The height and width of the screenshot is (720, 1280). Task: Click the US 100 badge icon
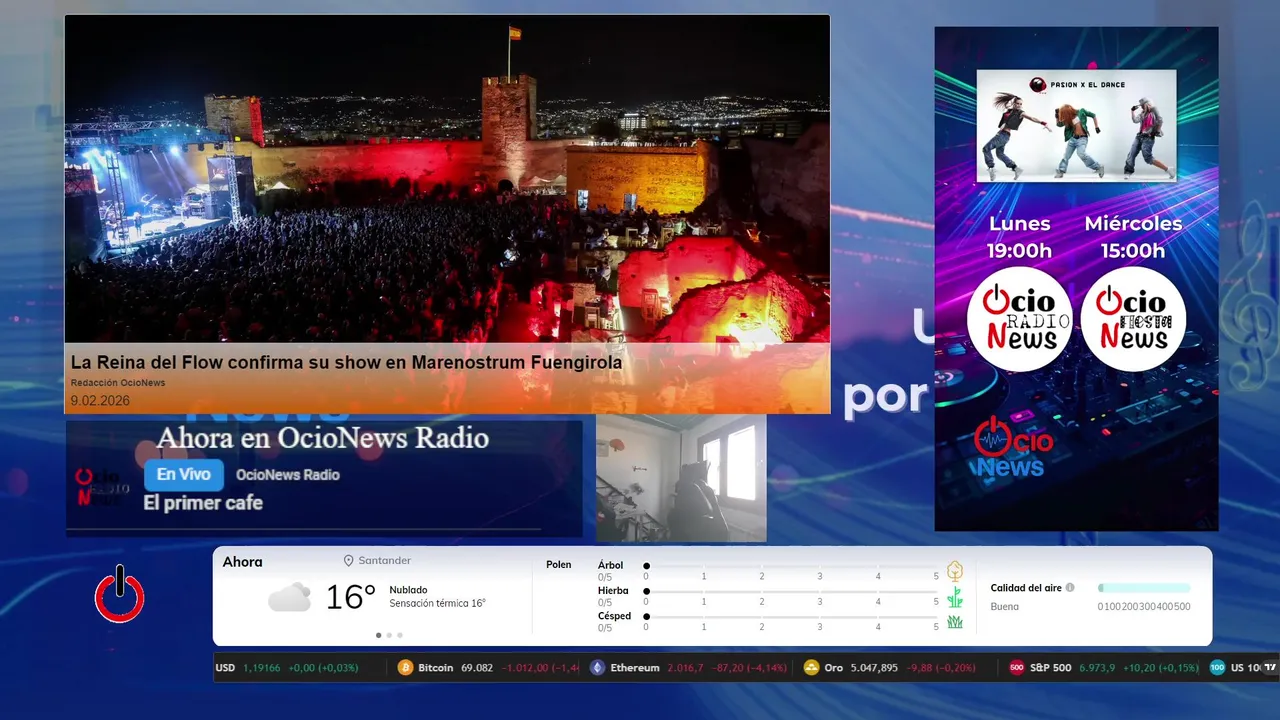1217,668
